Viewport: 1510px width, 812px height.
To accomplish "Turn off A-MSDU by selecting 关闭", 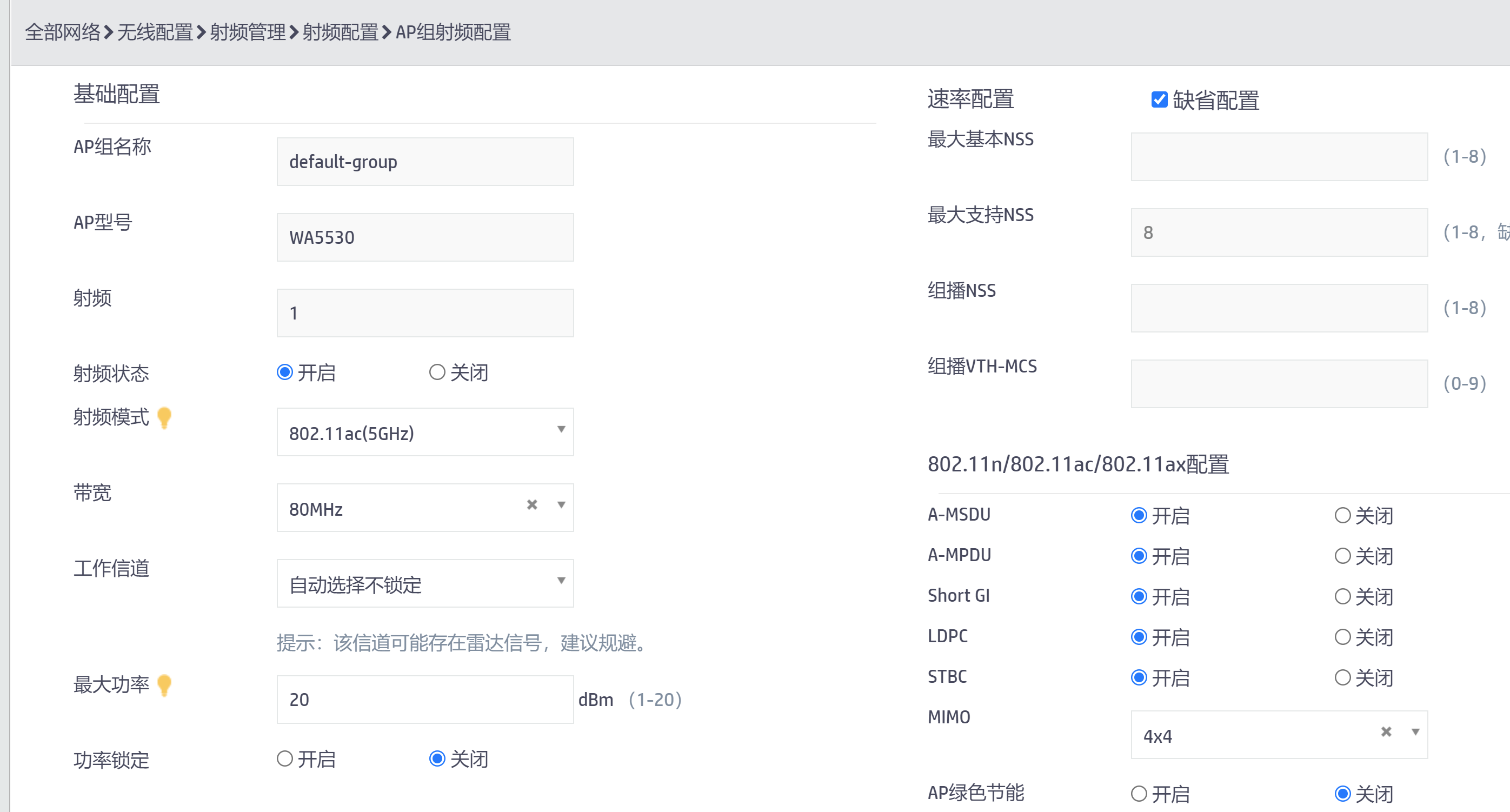I will [1342, 515].
